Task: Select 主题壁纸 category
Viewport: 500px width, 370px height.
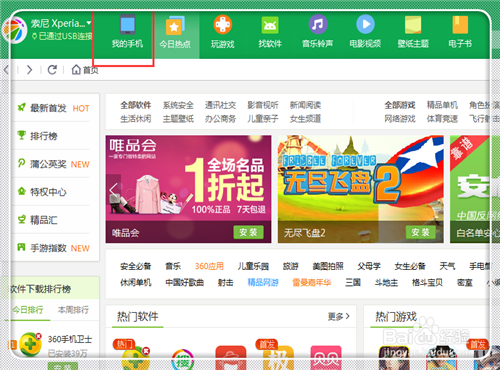Action: click(x=178, y=119)
